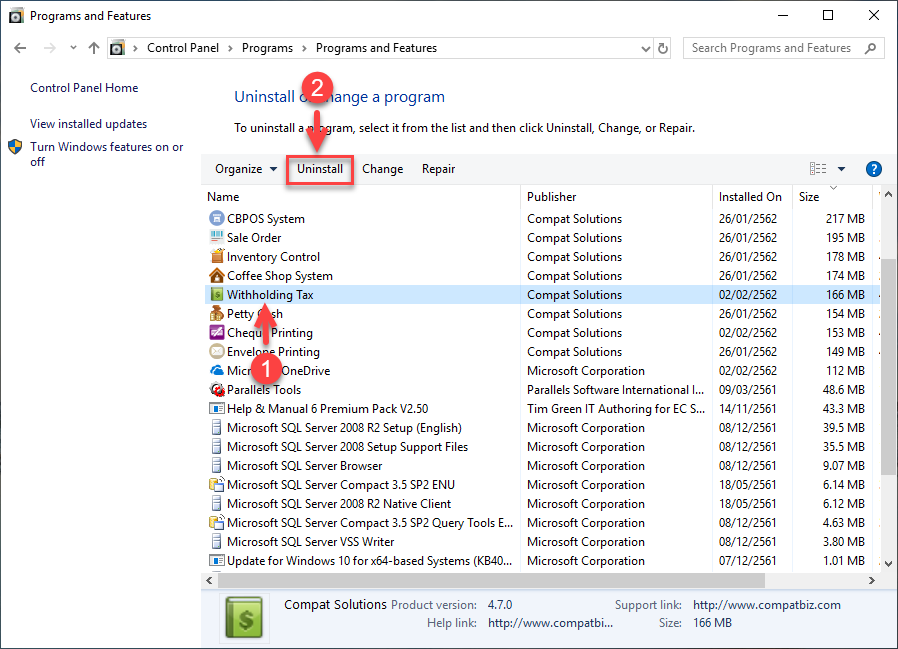
Task: Click Change in the toolbar
Action: 383,169
